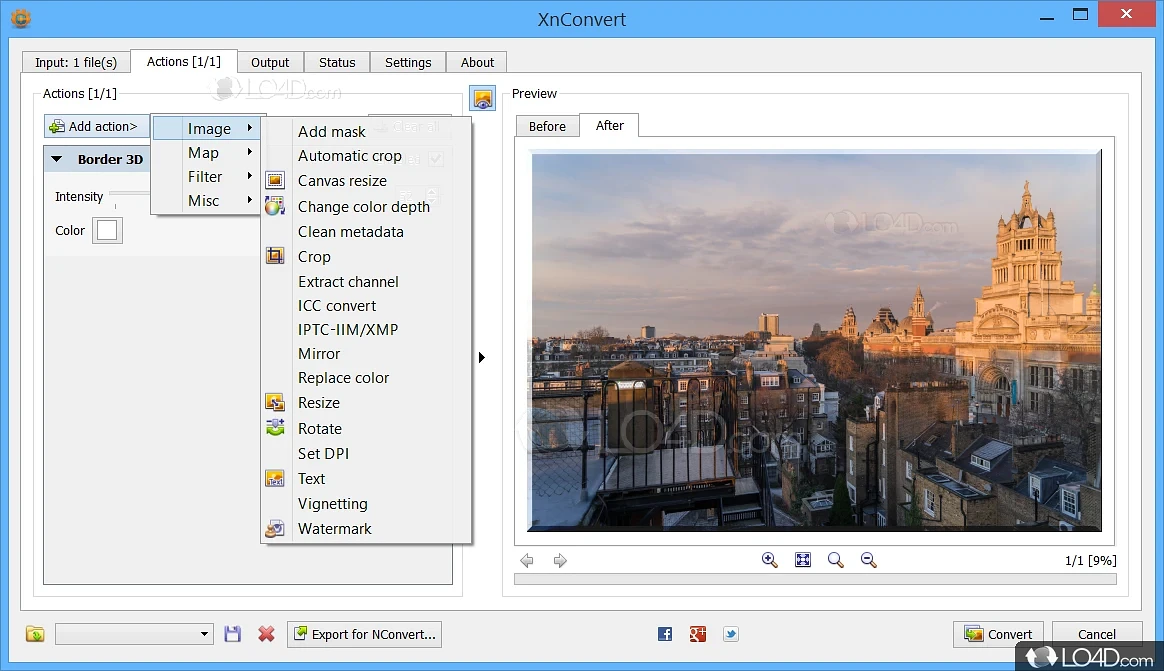
Task: Open the Border 3D Color swatch
Action: [107, 230]
